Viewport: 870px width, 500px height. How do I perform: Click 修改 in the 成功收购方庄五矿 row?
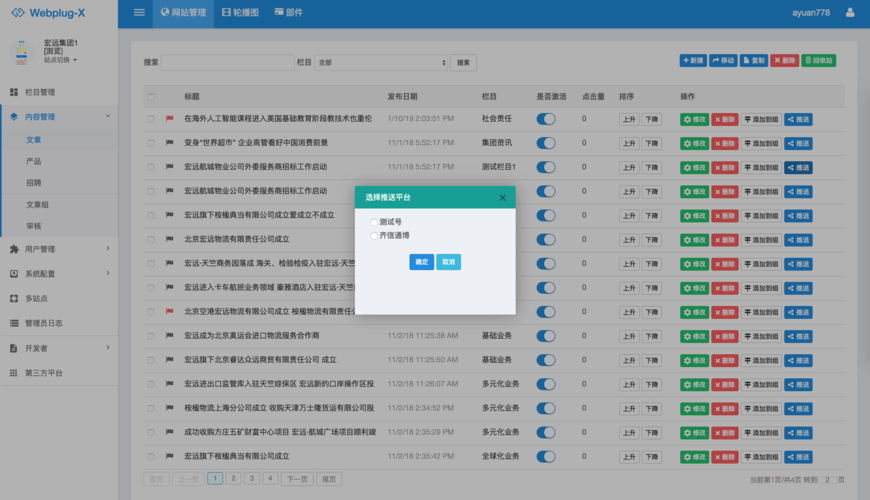click(x=694, y=433)
